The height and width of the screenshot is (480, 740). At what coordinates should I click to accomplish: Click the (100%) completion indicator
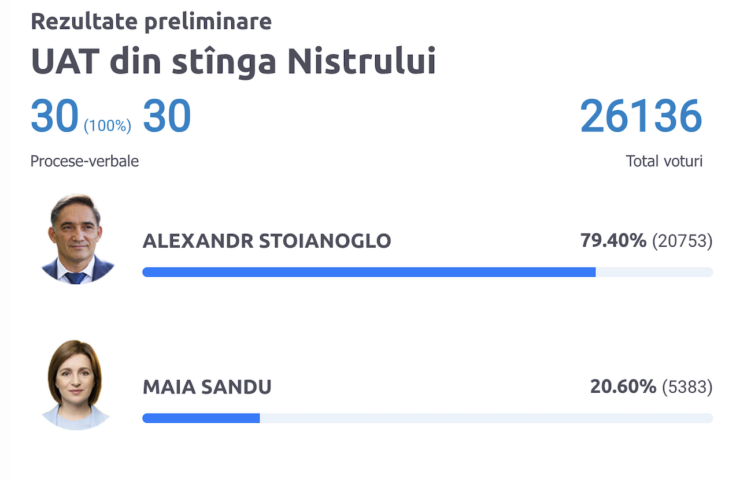[108, 126]
